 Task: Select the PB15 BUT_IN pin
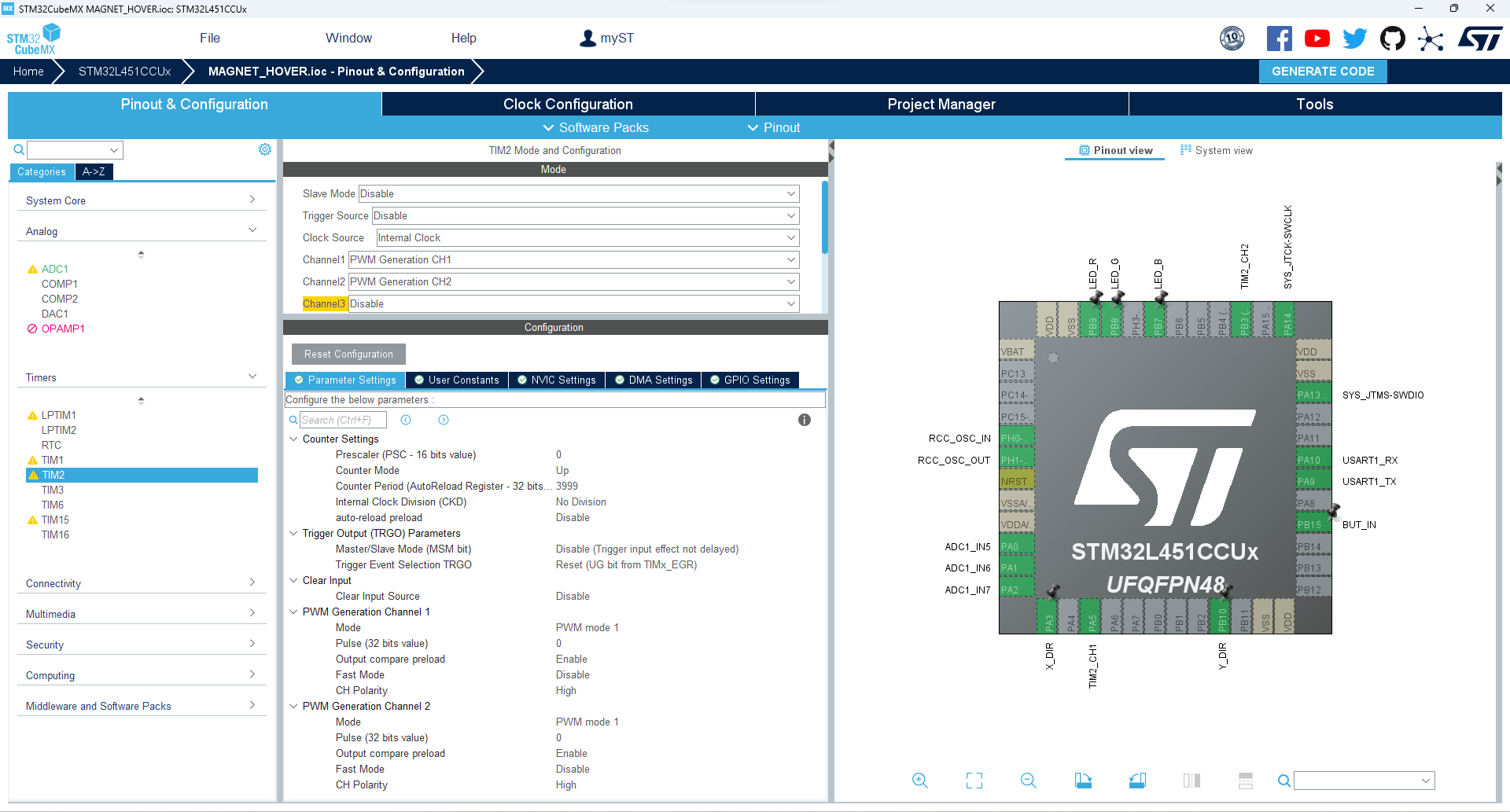coord(1313,524)
